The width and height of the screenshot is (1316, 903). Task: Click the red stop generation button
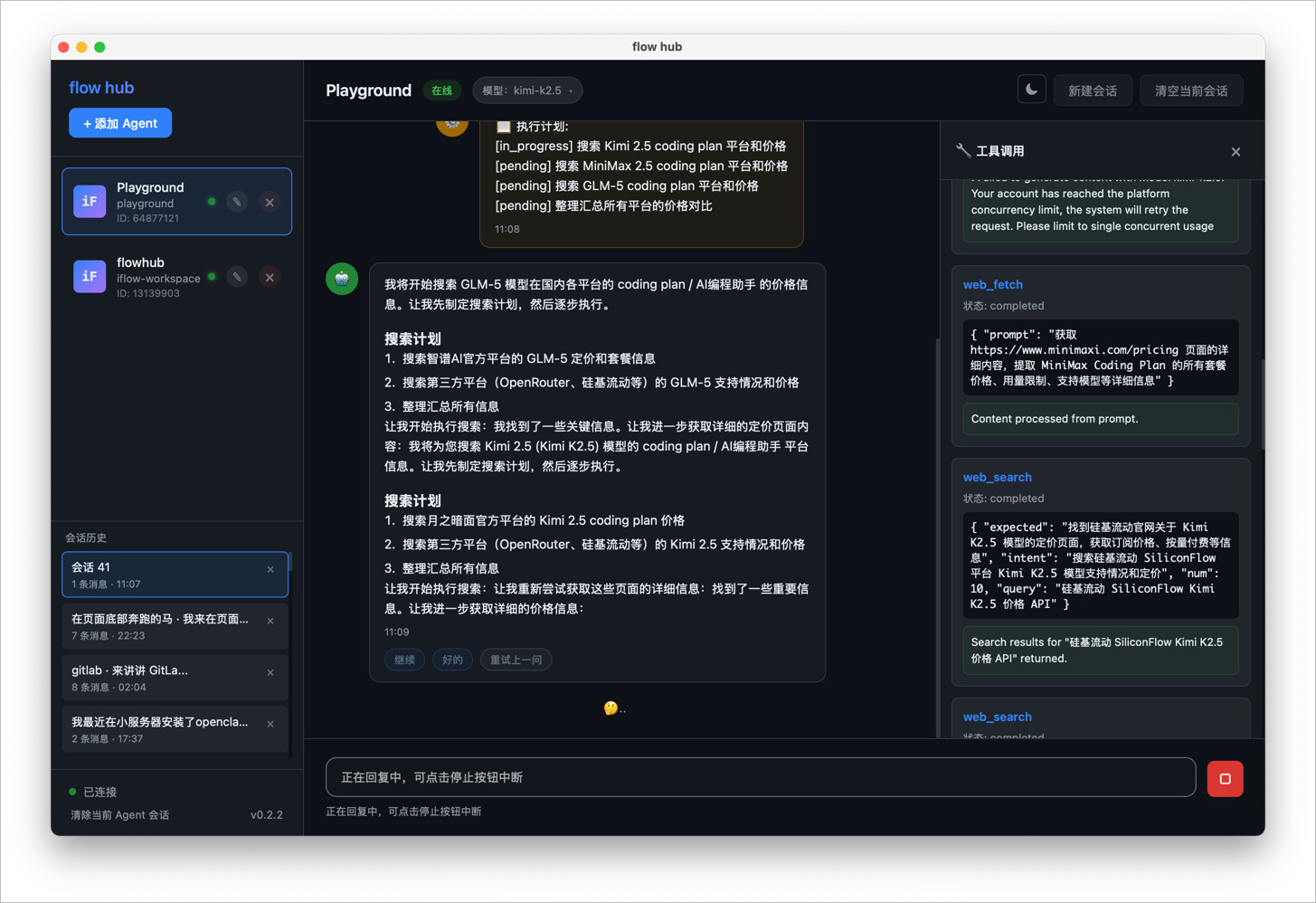(1225, 778)
